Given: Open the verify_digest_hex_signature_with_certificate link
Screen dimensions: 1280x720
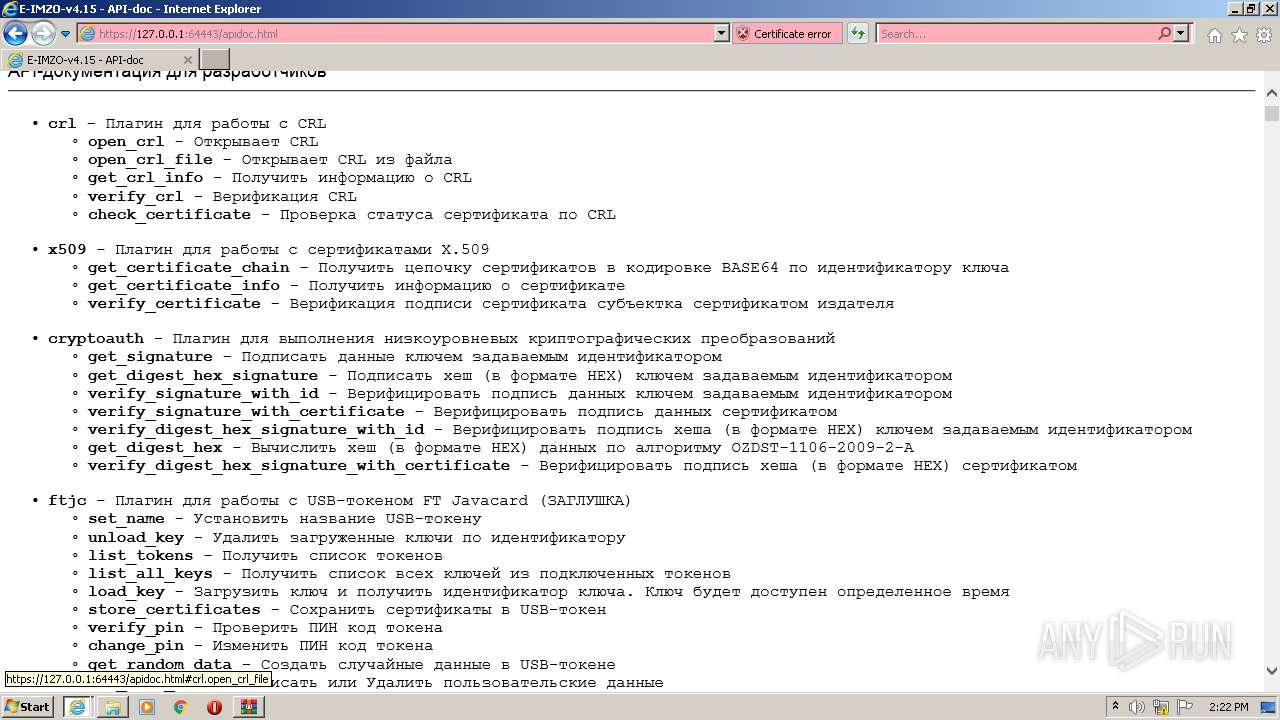Looking at the screenshot, I should coord(299,466).
